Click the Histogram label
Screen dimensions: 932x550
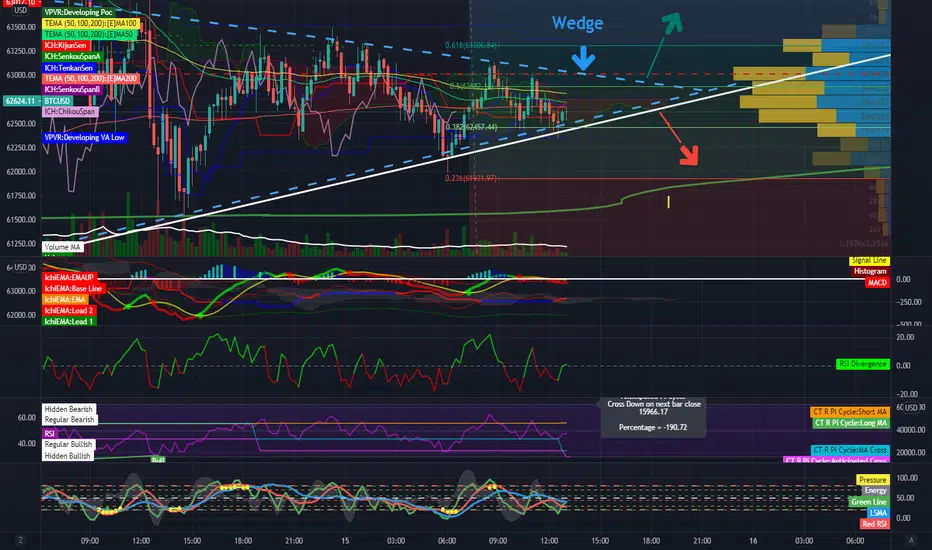pos(870,271)
